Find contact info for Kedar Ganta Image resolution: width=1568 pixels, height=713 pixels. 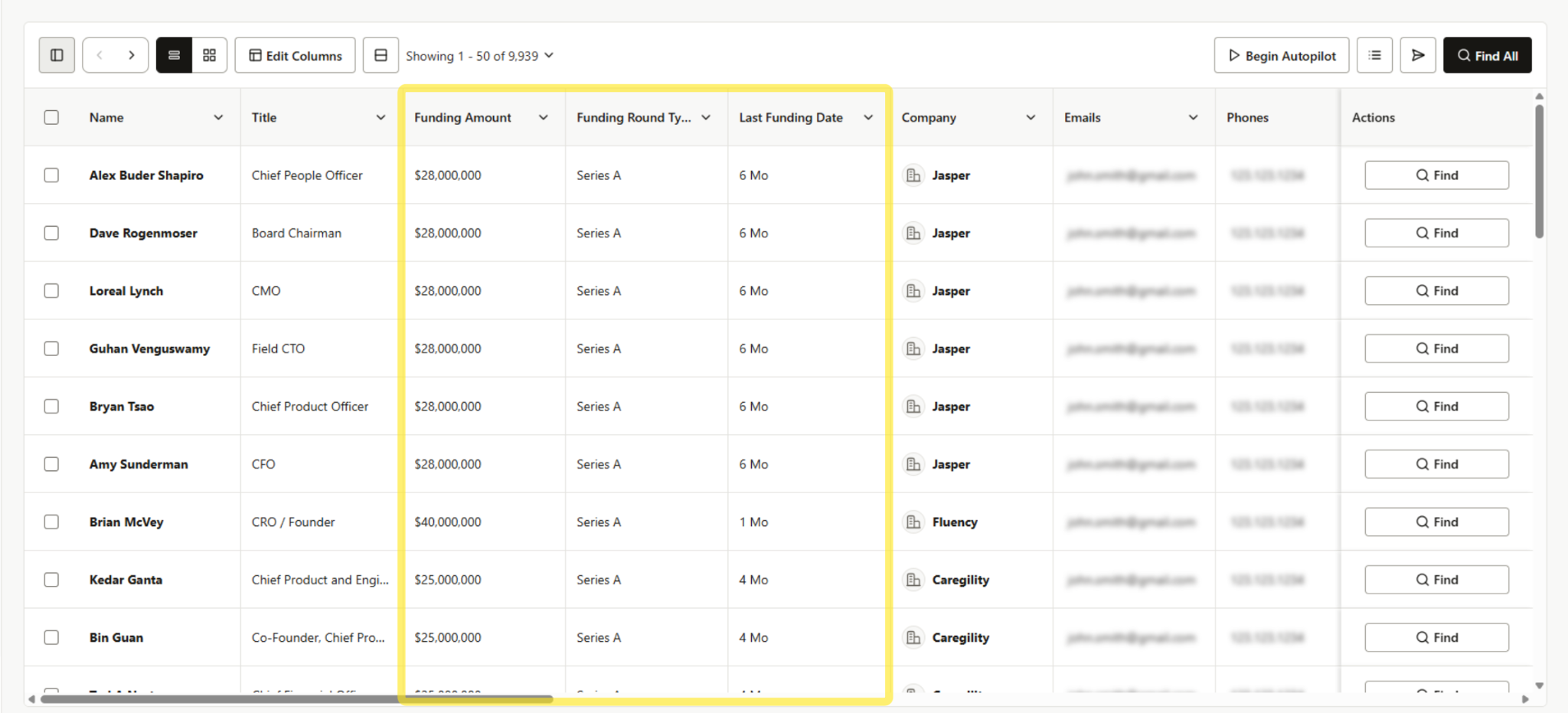coord(1436,580)
